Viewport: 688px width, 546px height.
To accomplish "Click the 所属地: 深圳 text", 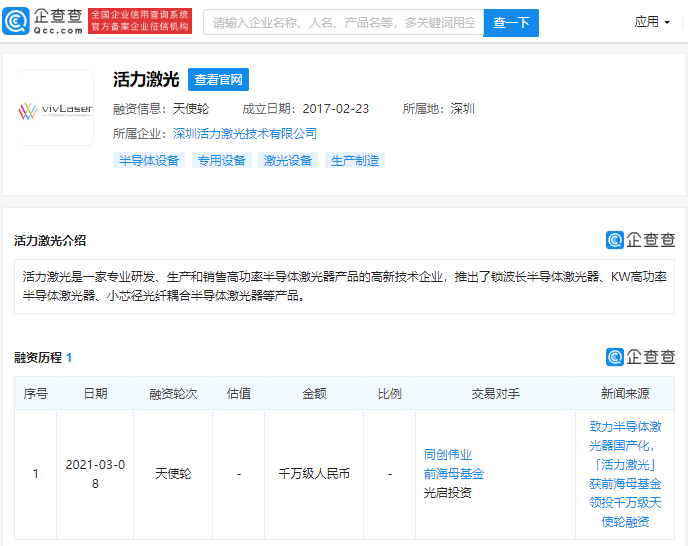I will [438, 109].
